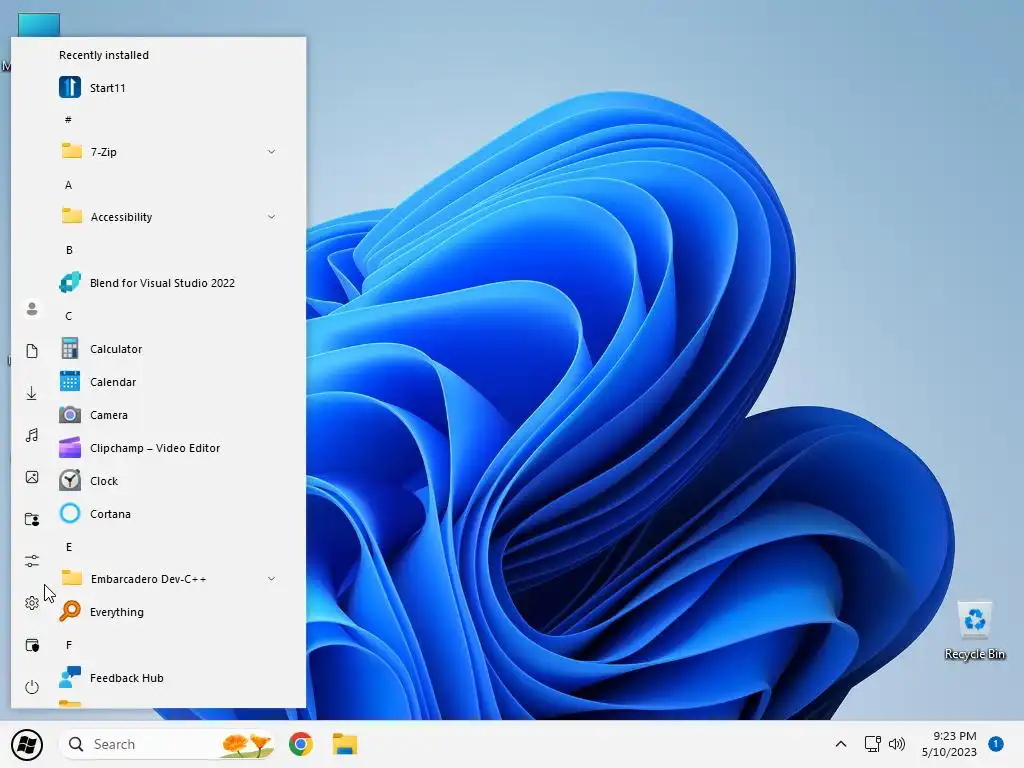Open Pictures from the sidebar
The width and height of the screenshot is (1024, 768).
(31, 477)
